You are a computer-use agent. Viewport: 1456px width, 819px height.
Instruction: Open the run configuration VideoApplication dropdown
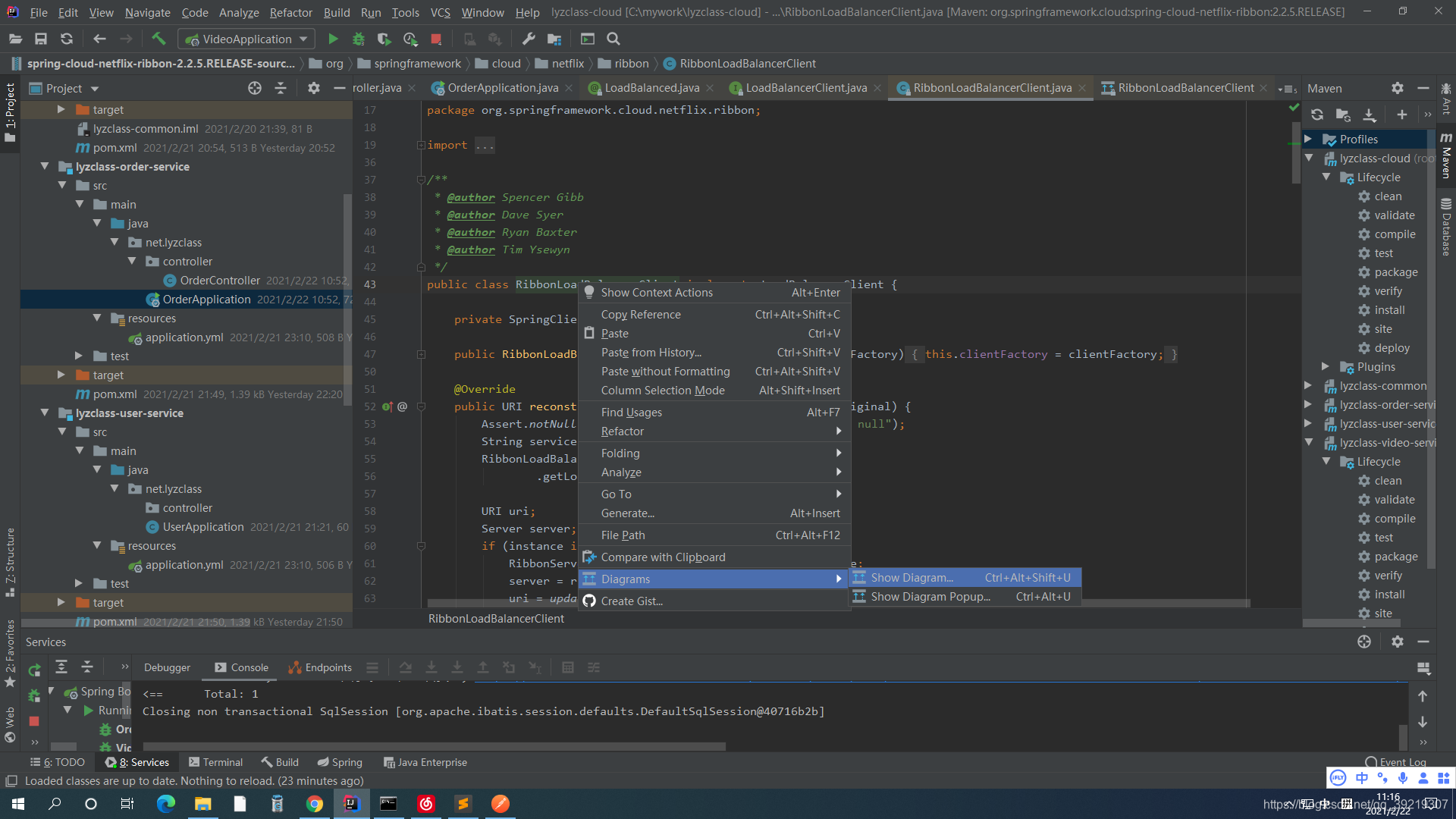[x=246, y=39]
